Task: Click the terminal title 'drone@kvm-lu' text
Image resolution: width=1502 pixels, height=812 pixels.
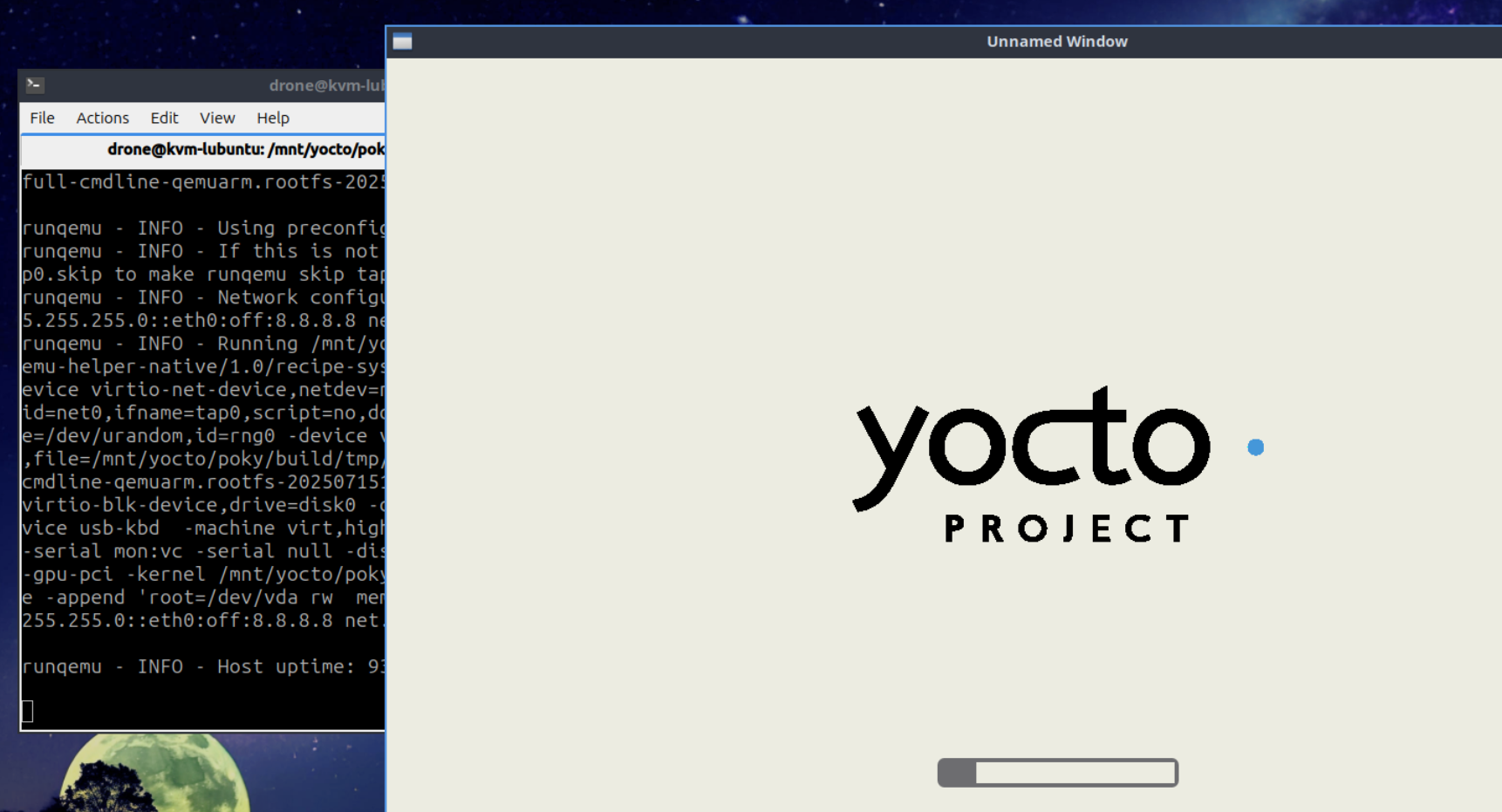Action: [x=326, y=85]
